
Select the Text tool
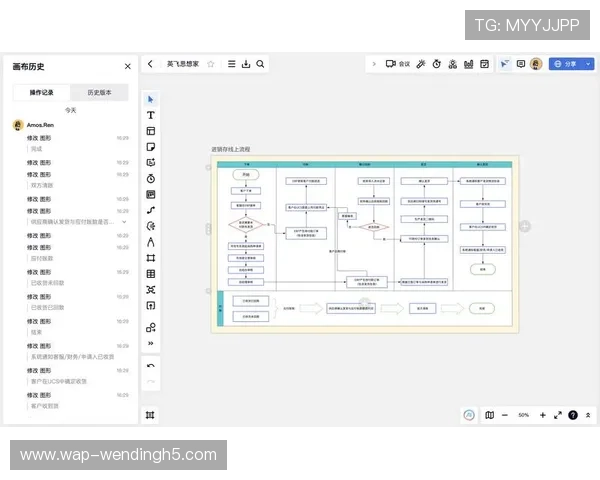pyautogui.click(x=151, y=115)
